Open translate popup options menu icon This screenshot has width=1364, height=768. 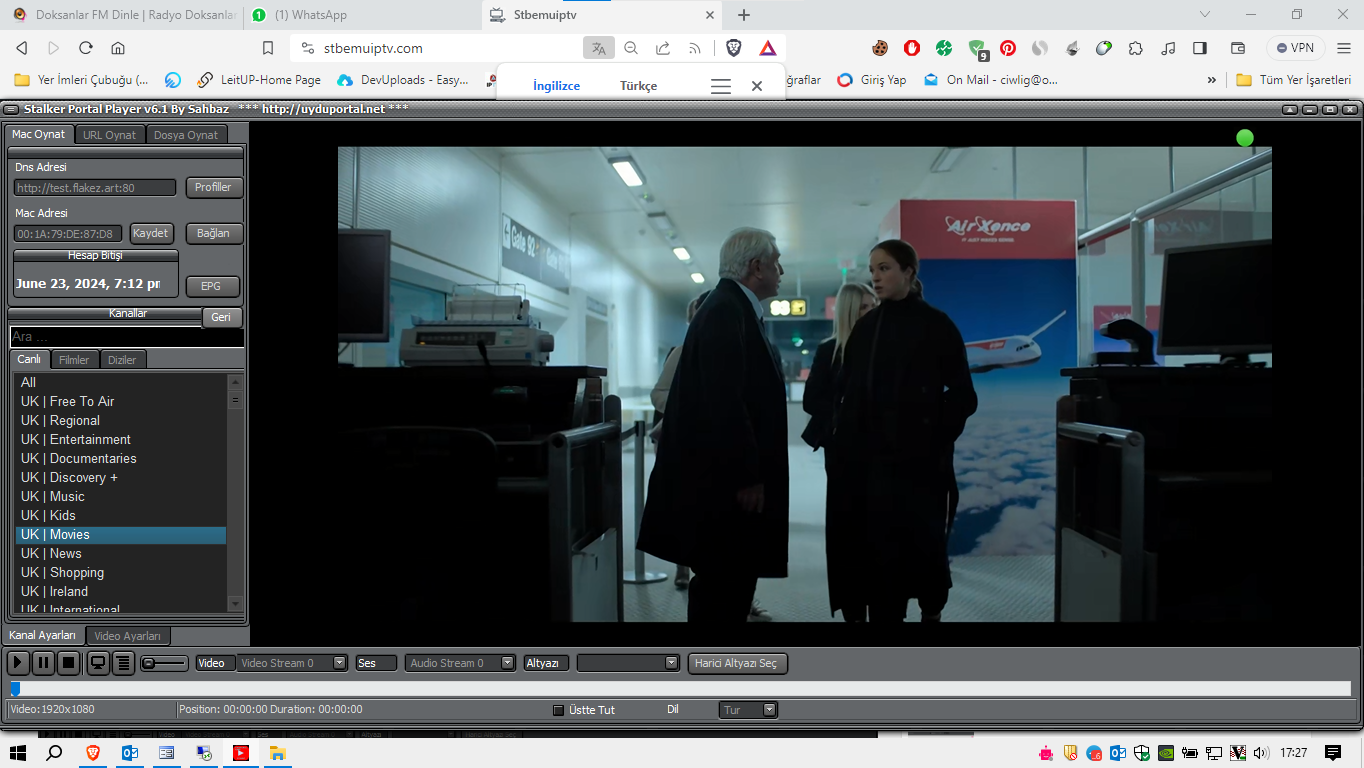[x=721, y=86]
